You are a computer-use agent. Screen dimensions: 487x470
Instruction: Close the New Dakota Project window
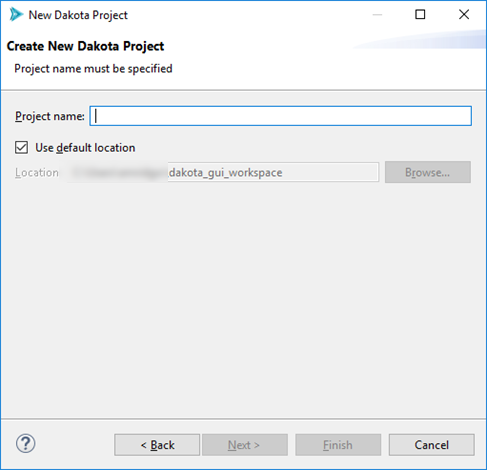pos(464,15)
